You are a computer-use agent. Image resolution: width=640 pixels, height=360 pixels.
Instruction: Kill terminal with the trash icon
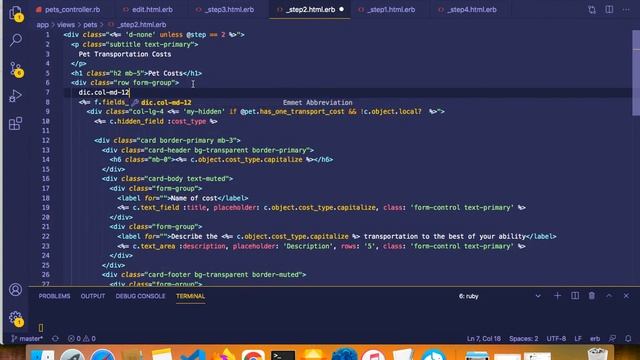(x=591, y=296)
